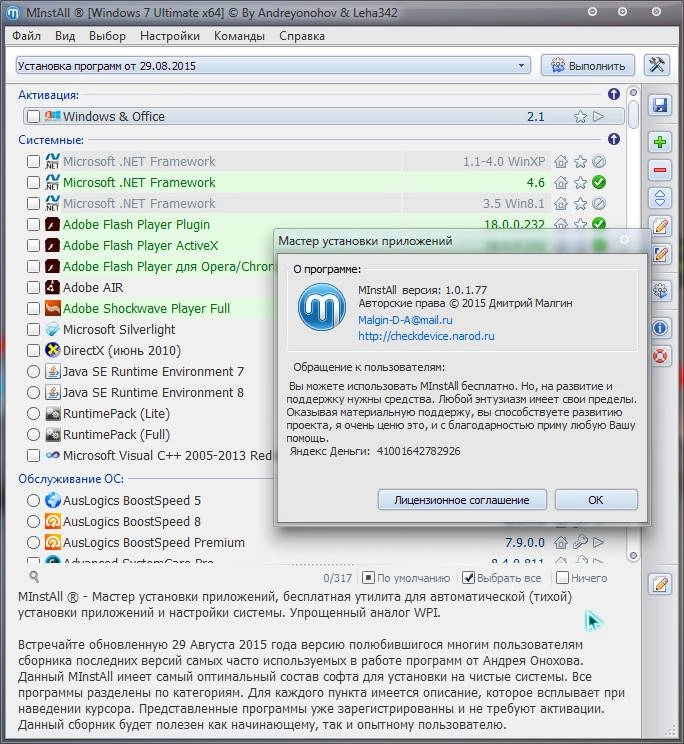Screen dimensions: 684x744
Task: Click the magnifier search icon
Action: (34, 577)
